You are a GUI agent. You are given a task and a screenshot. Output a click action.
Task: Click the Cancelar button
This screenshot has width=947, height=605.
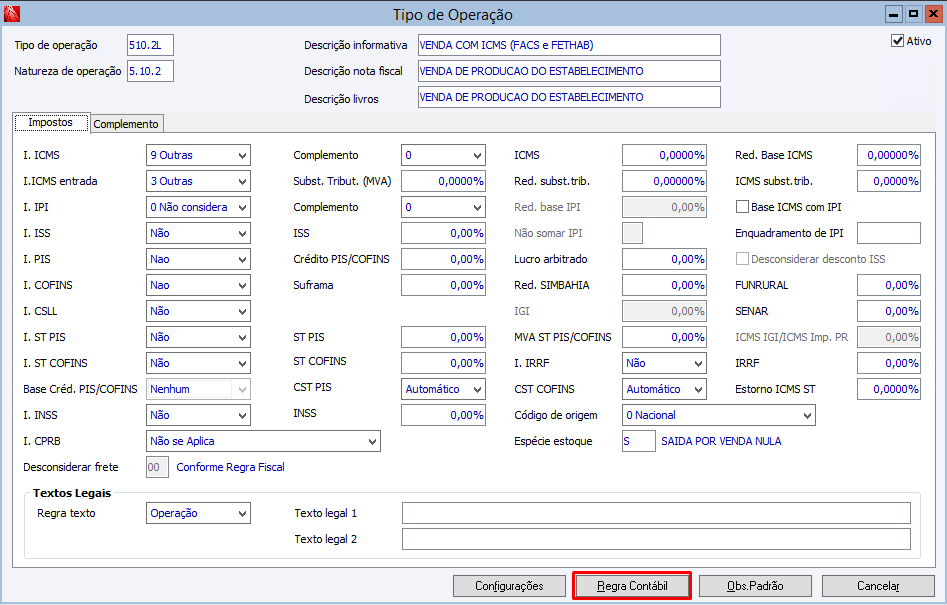(878, 586)
